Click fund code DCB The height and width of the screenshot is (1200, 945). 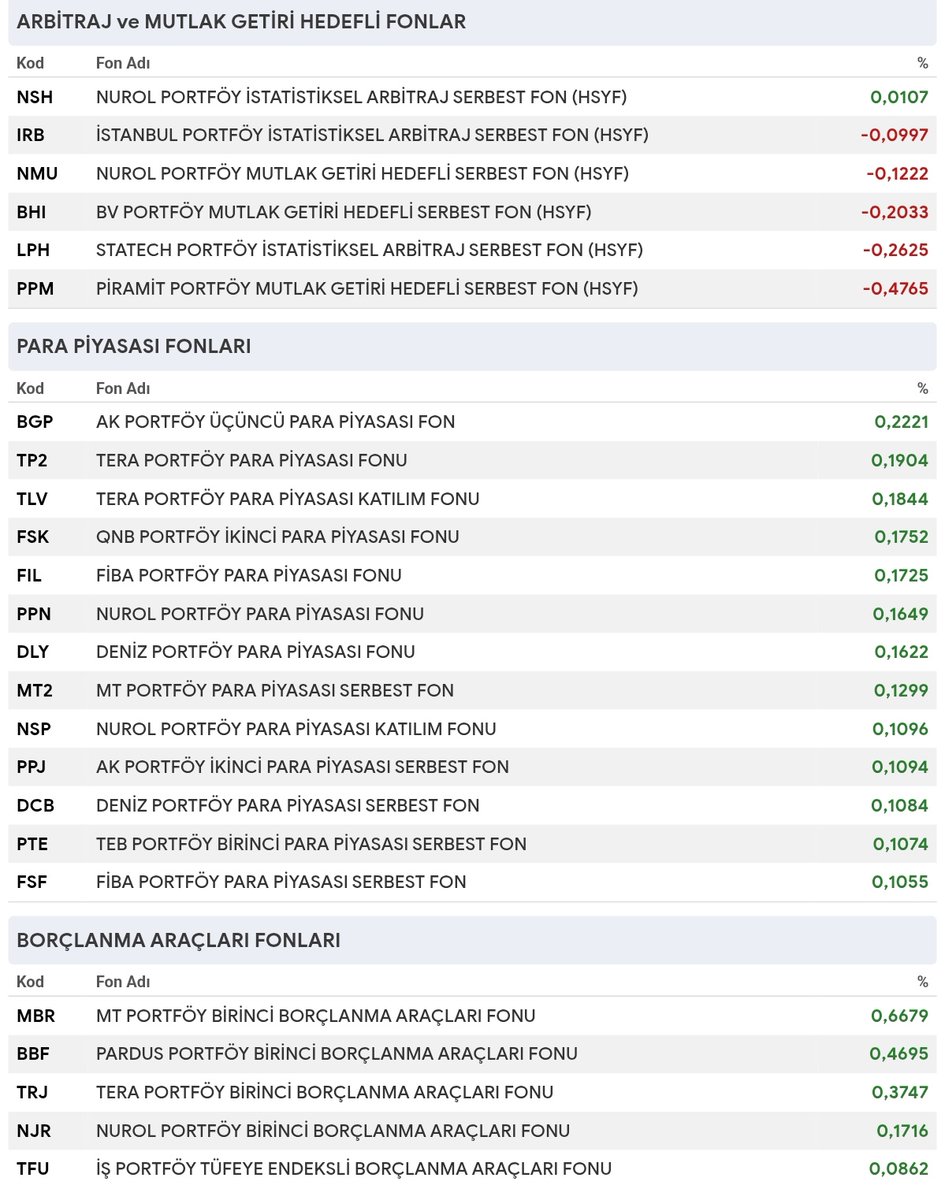point(34,805)
